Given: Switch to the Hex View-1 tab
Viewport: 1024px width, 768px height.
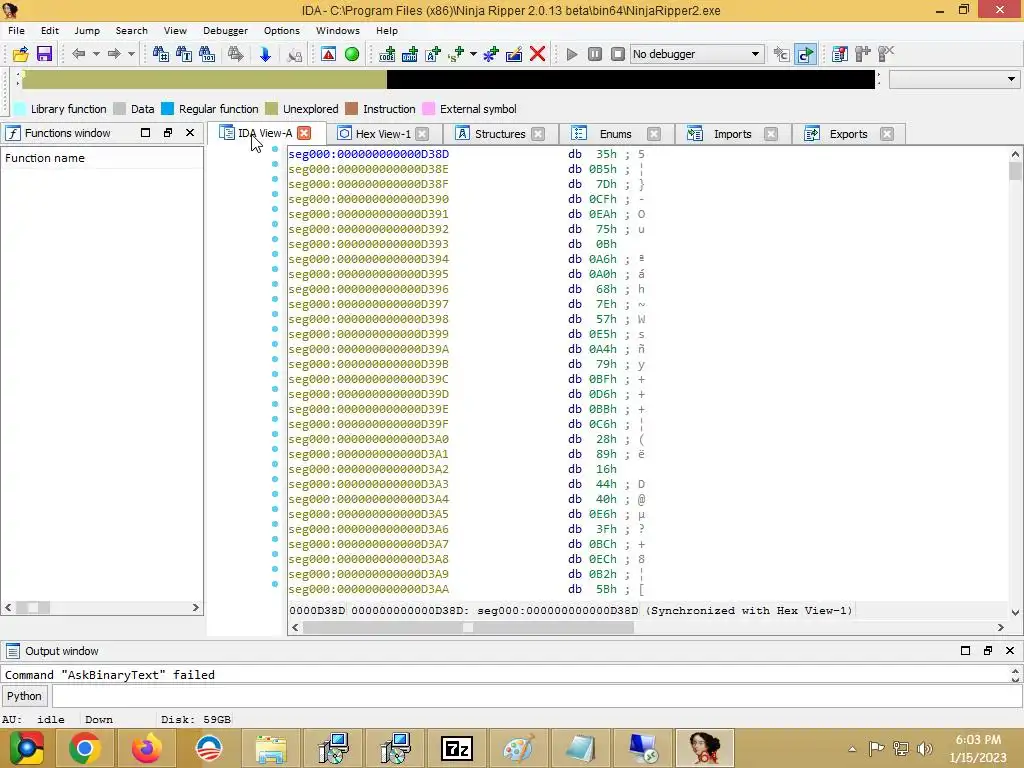Looking at the screenshot, I should pyautogui.click(x=383, y=134).
